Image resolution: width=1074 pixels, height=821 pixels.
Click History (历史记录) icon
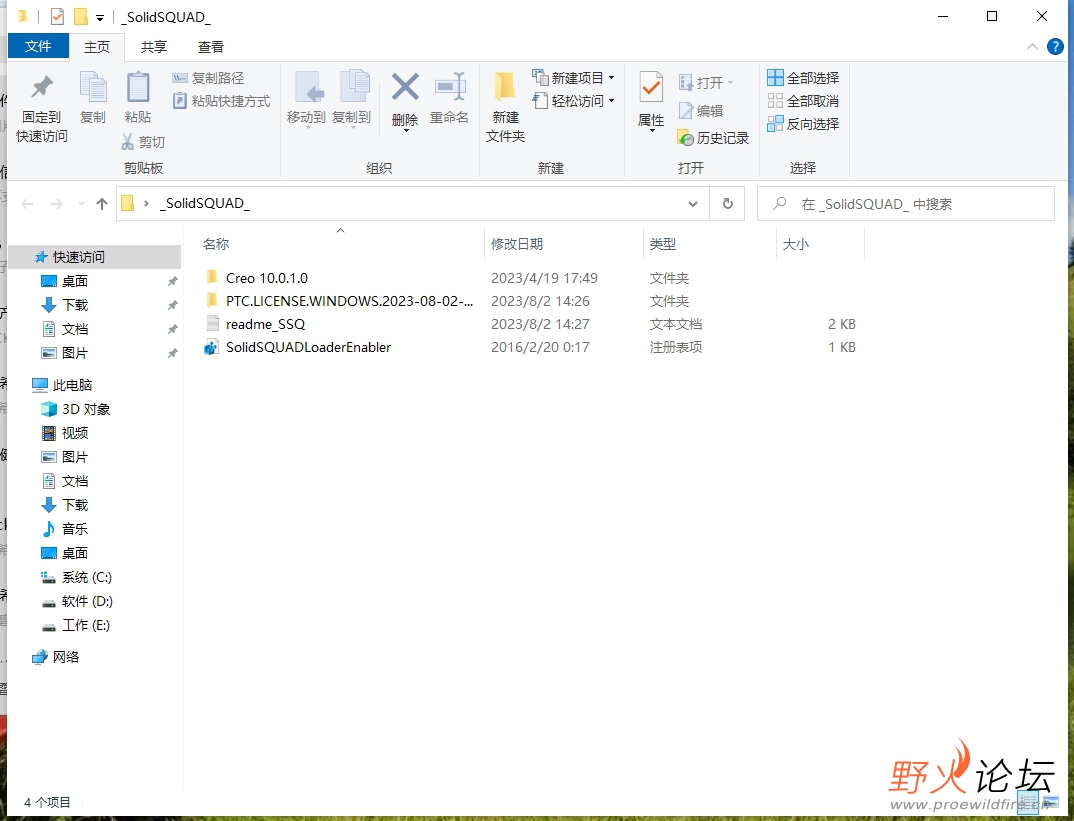686,138
